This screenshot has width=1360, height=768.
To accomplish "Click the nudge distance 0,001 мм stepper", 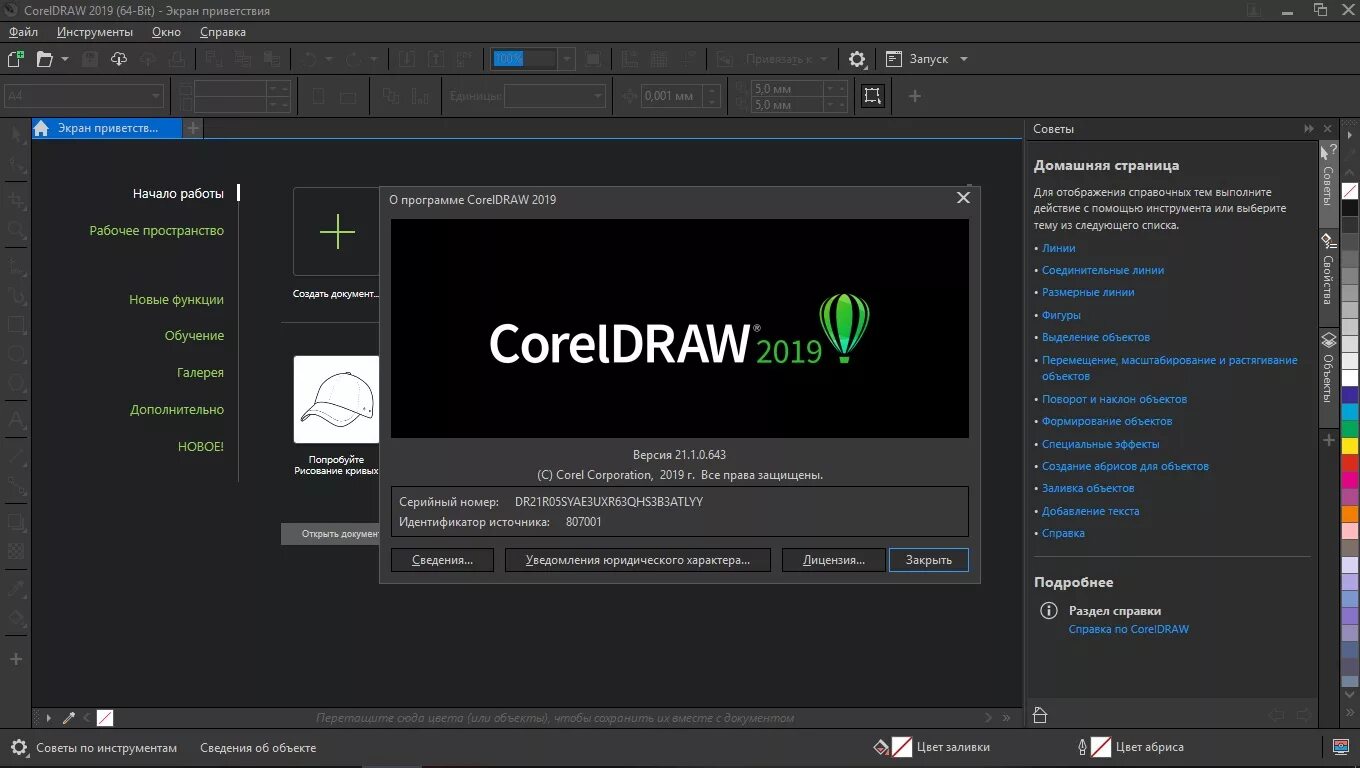I will tap(711, 96).
